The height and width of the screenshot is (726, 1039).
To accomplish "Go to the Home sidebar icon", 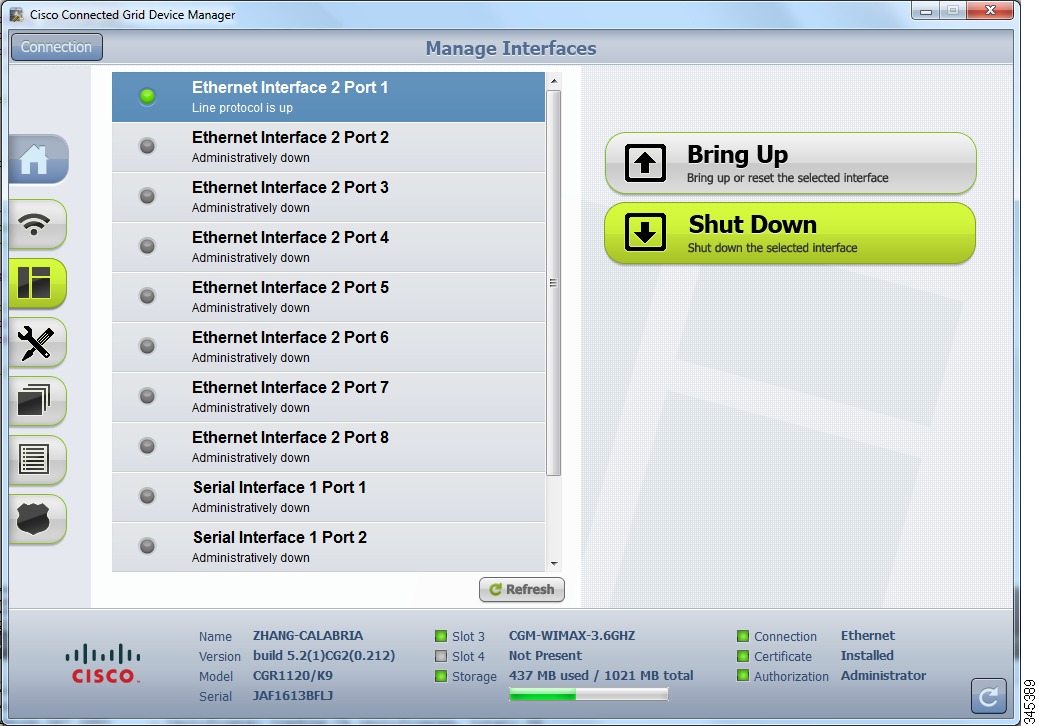I will (37, 159).
